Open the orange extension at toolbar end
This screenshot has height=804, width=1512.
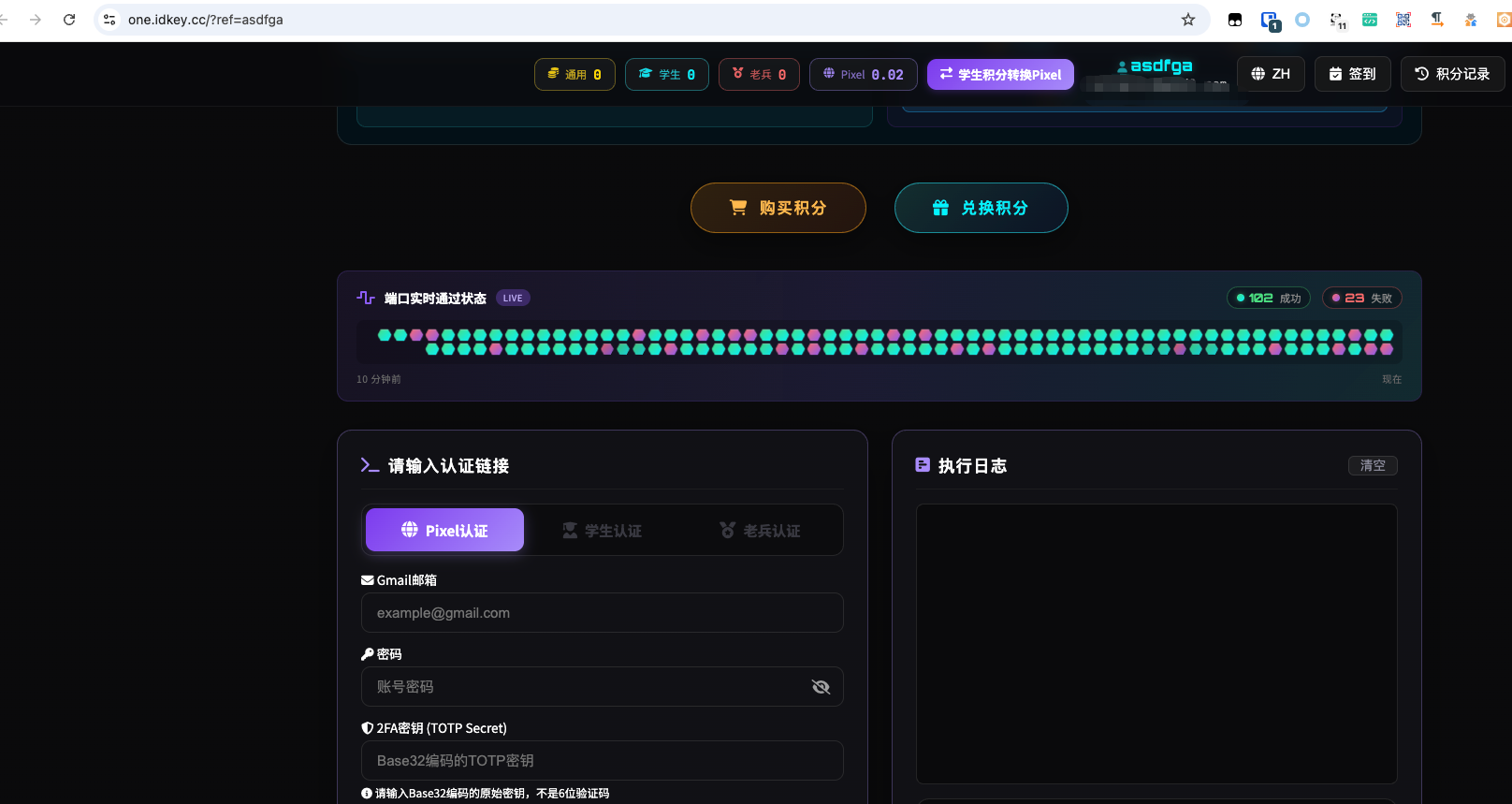[1504, 20]
